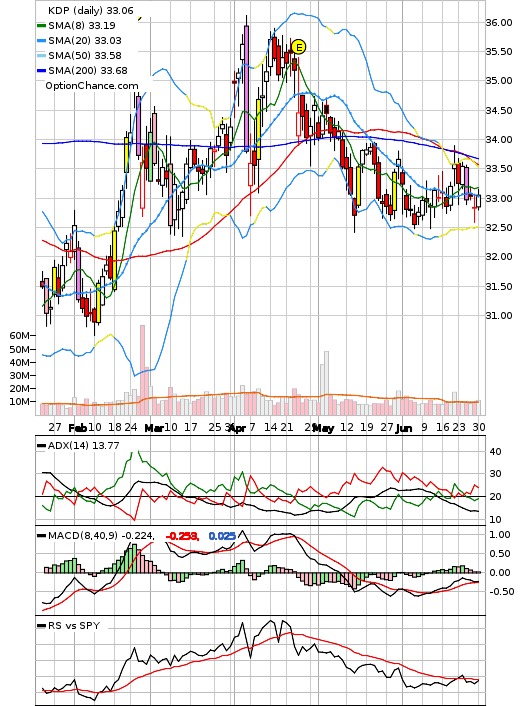Screen dimensions: 526x706
Task: Click the 40M volume axis label
Action: click(20, 363)
